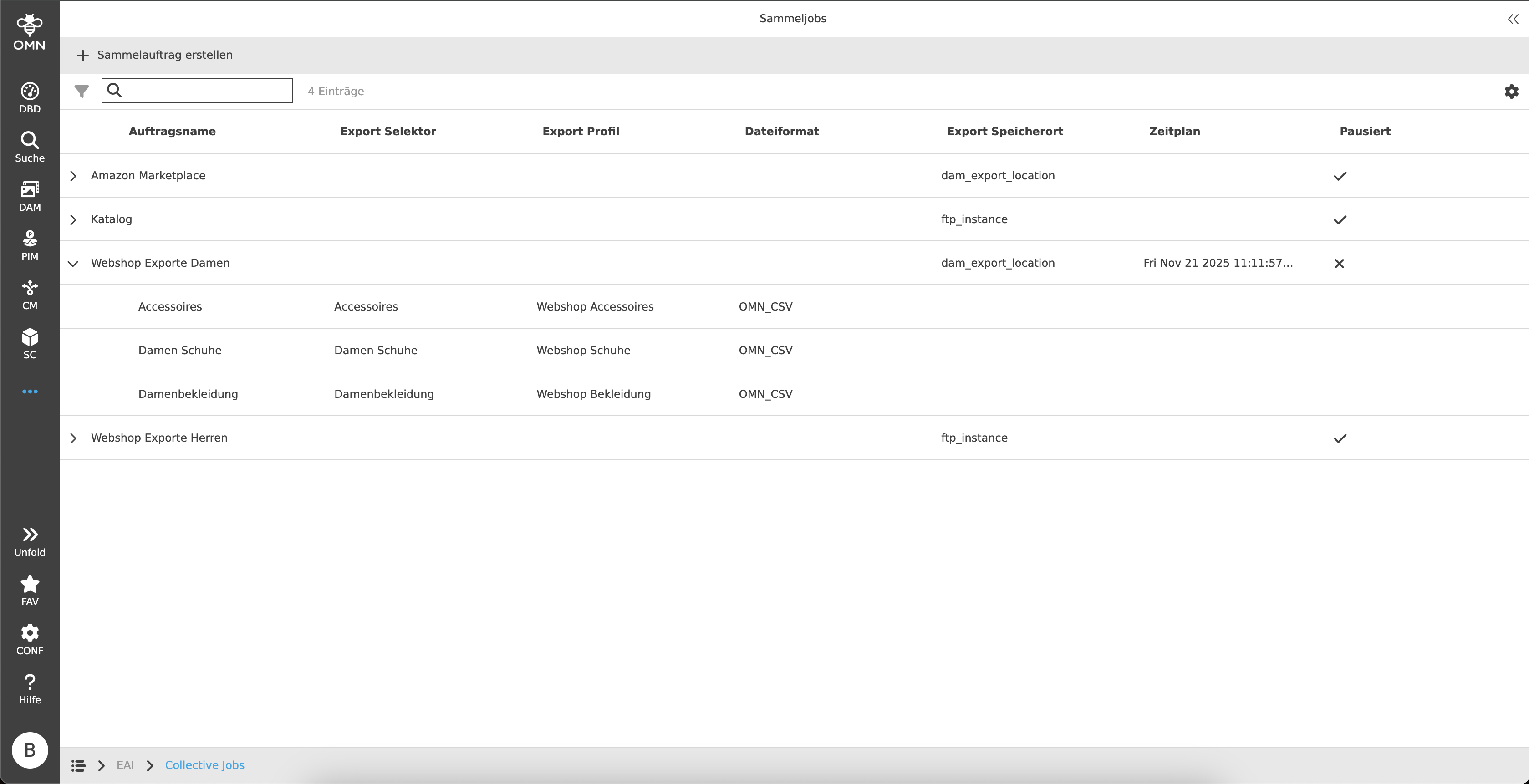Expand the Webshop Exporte Herren row
The image size is (1529, 784).
pyautogui.click(x=73, y=438)
